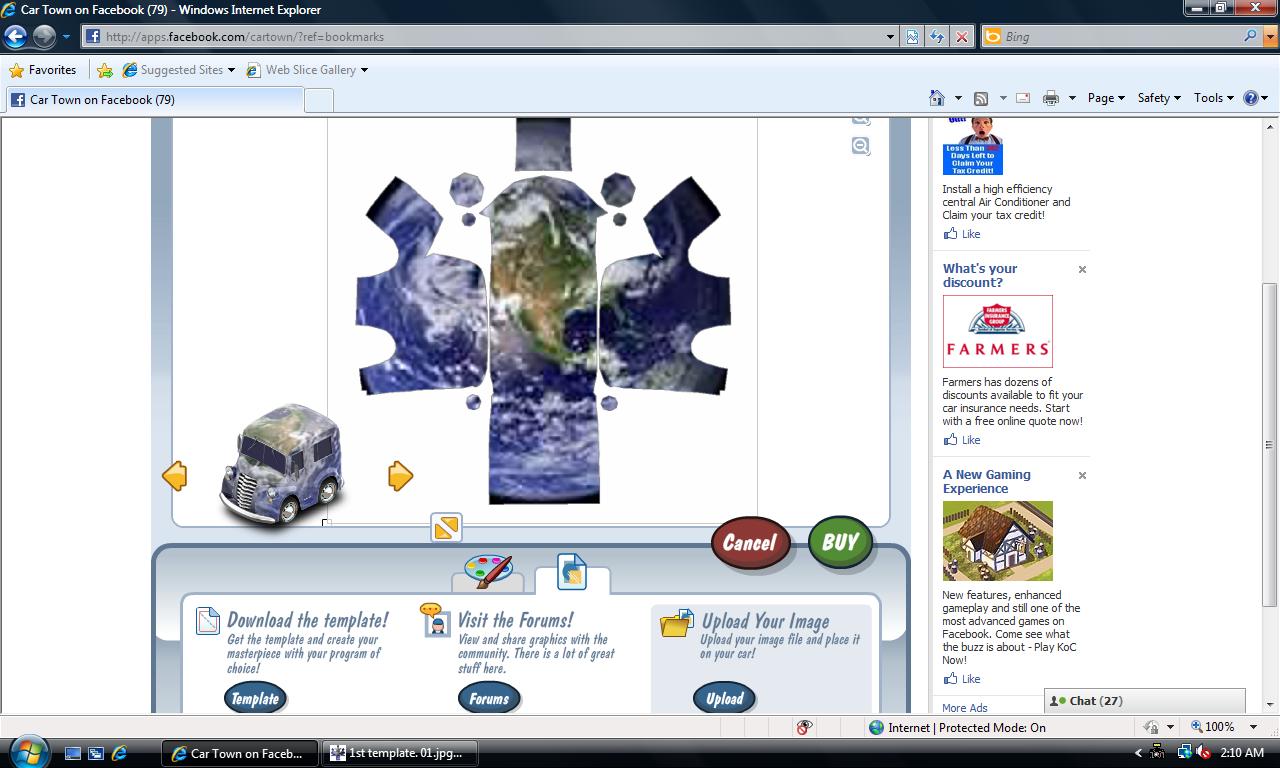Close the Farmers insurance ad

1082,270
